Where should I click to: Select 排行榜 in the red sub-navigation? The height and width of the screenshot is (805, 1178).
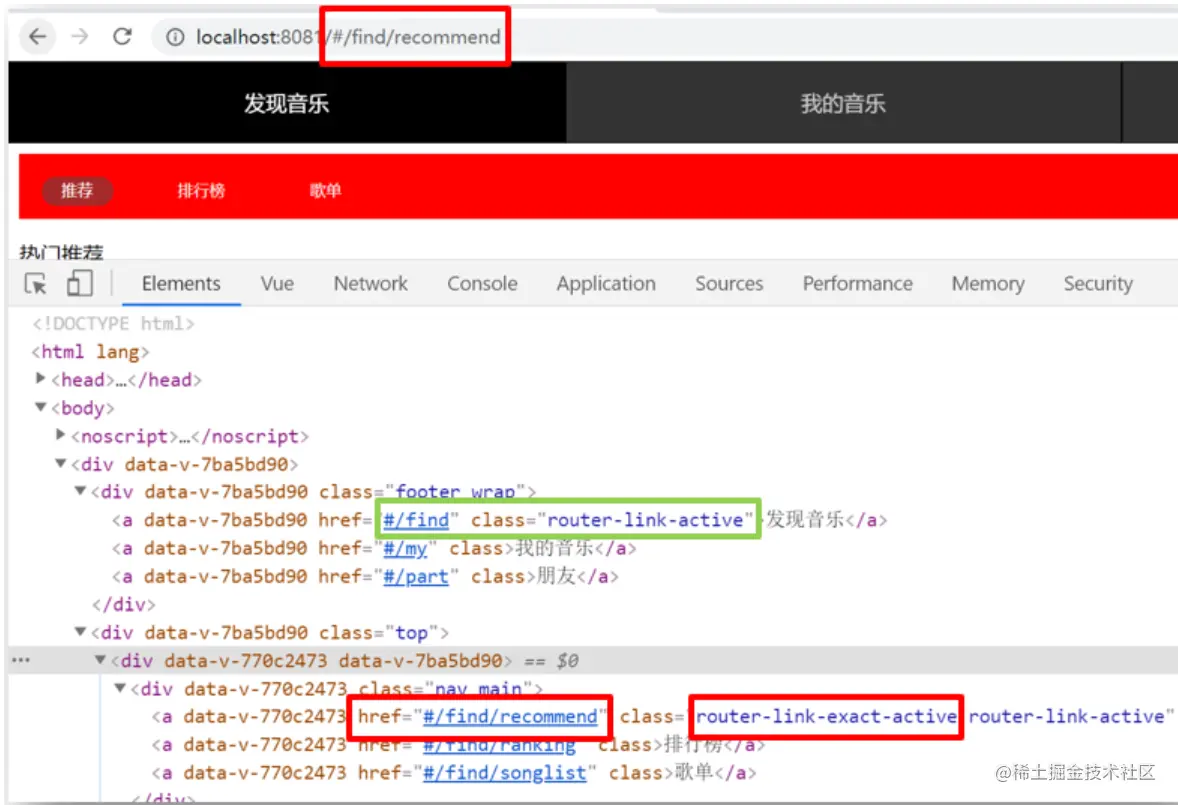click(201, 190)
